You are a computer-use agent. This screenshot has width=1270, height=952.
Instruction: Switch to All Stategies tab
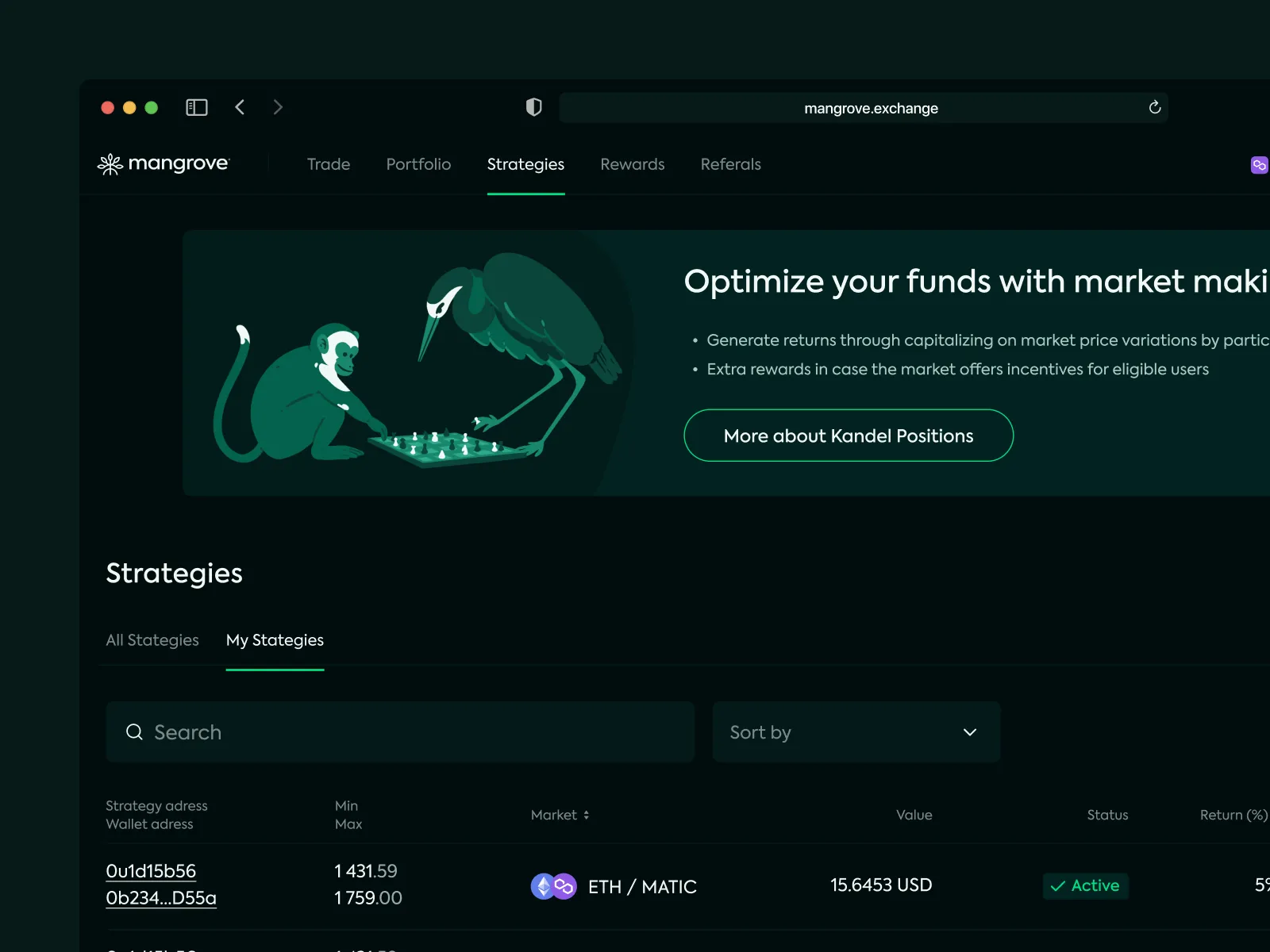click(x=152, y=640)
